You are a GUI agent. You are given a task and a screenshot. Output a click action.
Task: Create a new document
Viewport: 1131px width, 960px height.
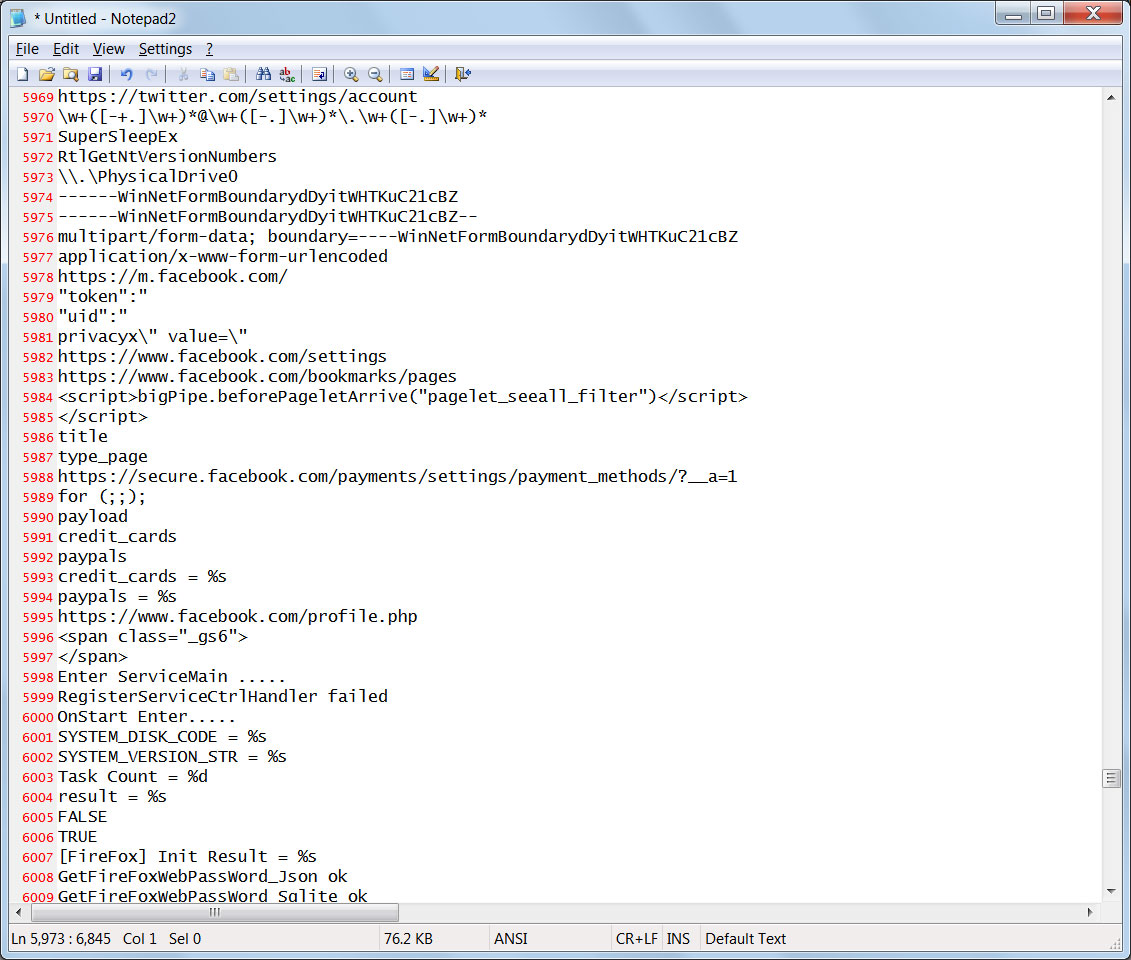[22, 74]
